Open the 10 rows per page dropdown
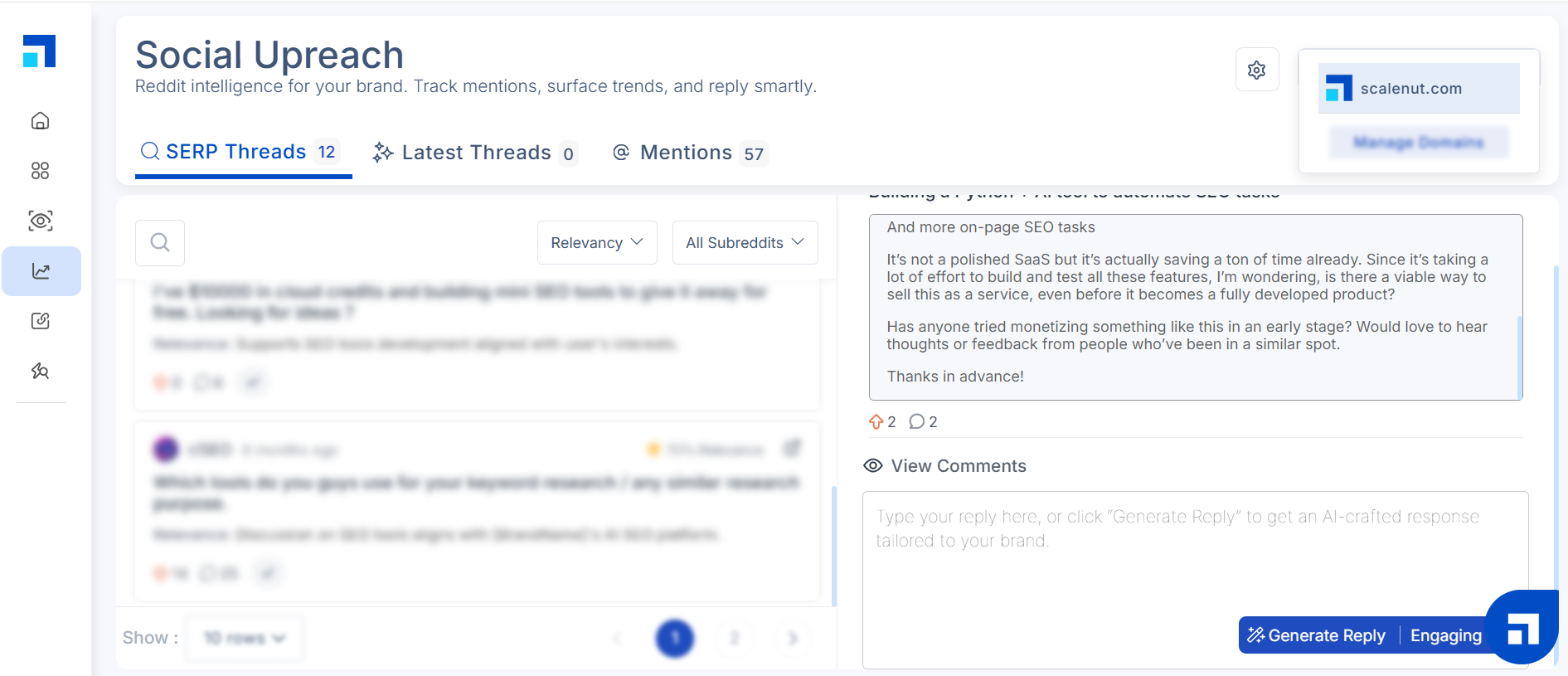The image size is (1568, 676). 244,638
